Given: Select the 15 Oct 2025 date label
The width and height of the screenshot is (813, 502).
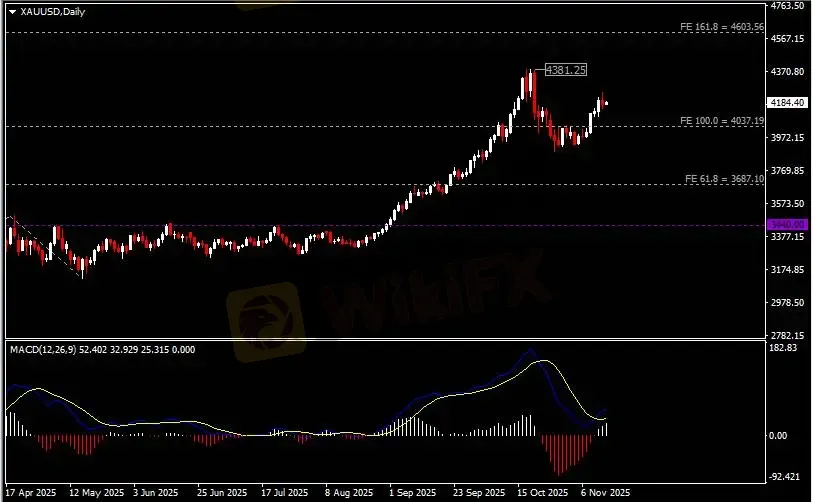Looking at the screenshot, I should point(543,493).
